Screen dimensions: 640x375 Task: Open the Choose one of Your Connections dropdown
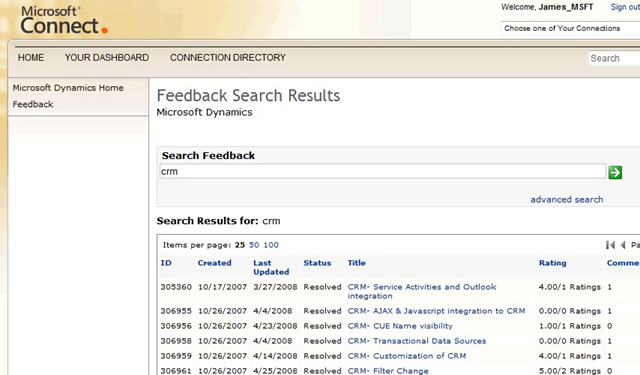point(570,28)
